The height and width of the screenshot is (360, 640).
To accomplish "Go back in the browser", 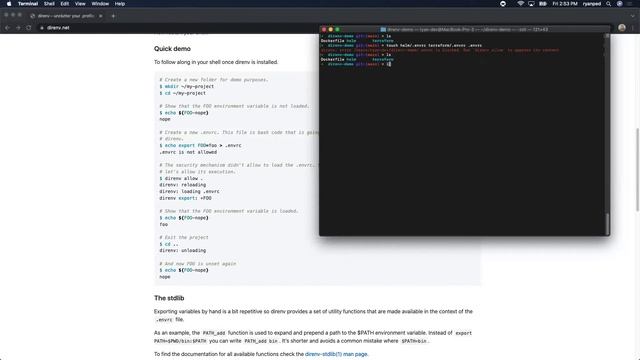I will (x=7, y=28).
